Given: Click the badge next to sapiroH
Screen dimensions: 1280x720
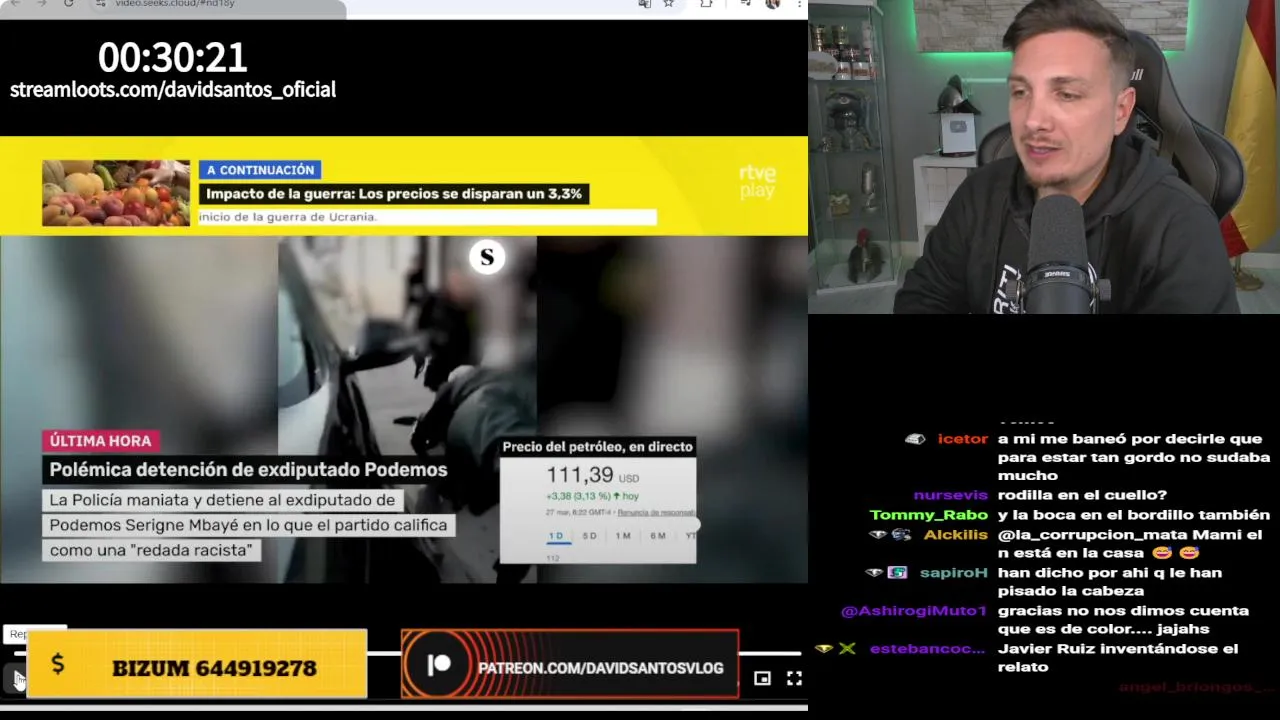Looking at the screenshot, I should tap(897, 573).
